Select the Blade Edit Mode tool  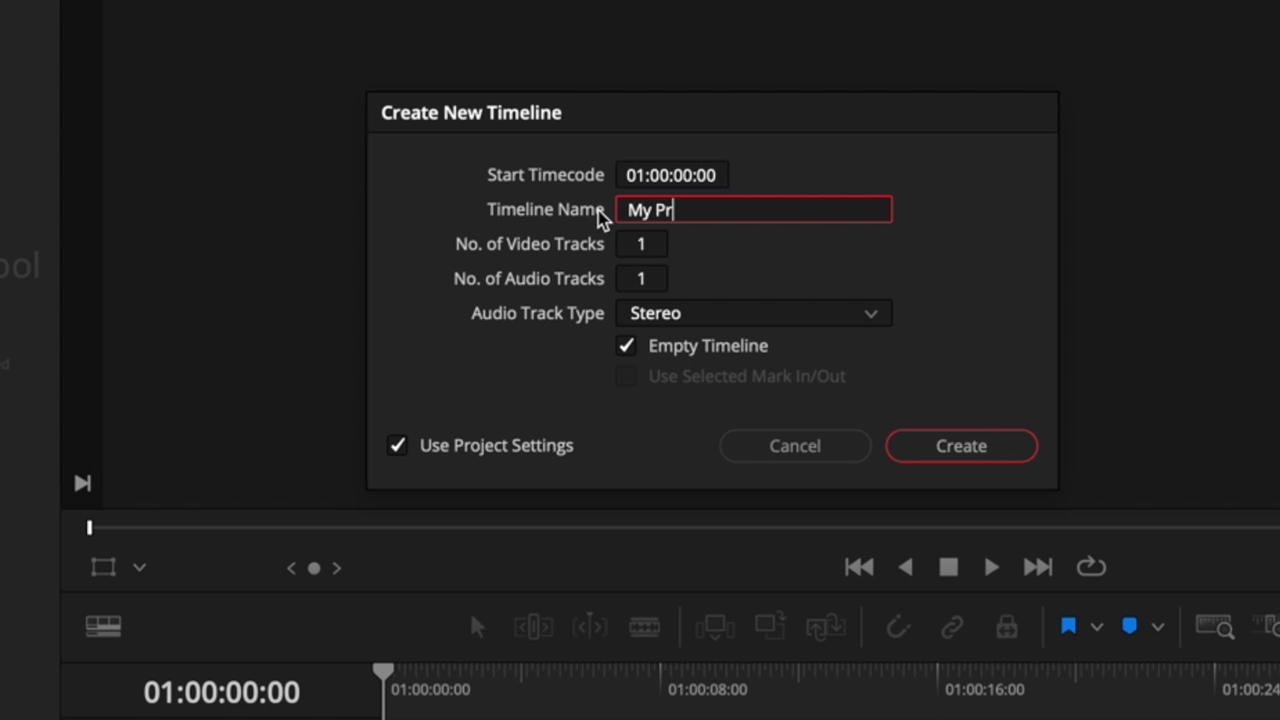644,627
